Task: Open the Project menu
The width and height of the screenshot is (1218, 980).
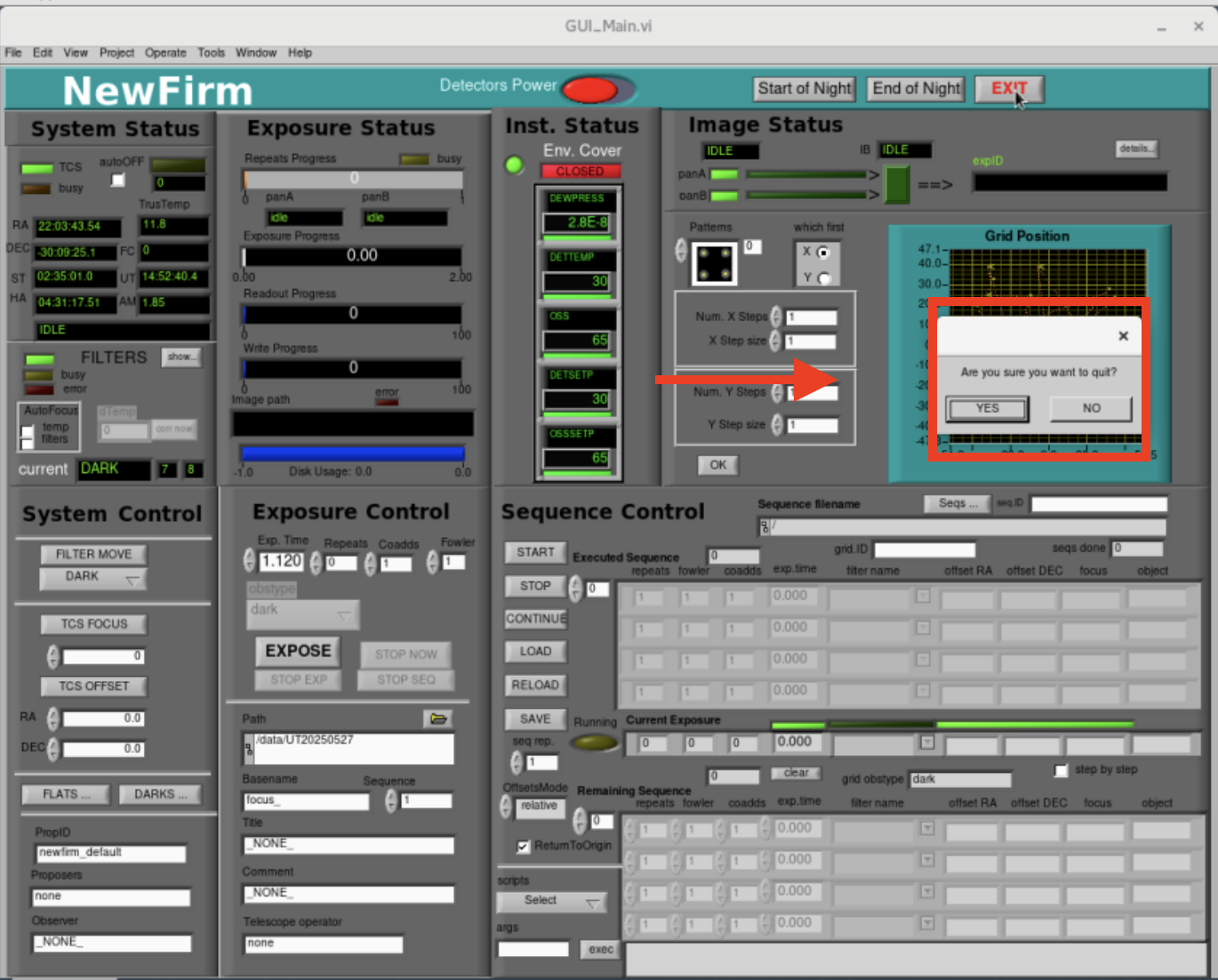Action: tap(116, 52)
